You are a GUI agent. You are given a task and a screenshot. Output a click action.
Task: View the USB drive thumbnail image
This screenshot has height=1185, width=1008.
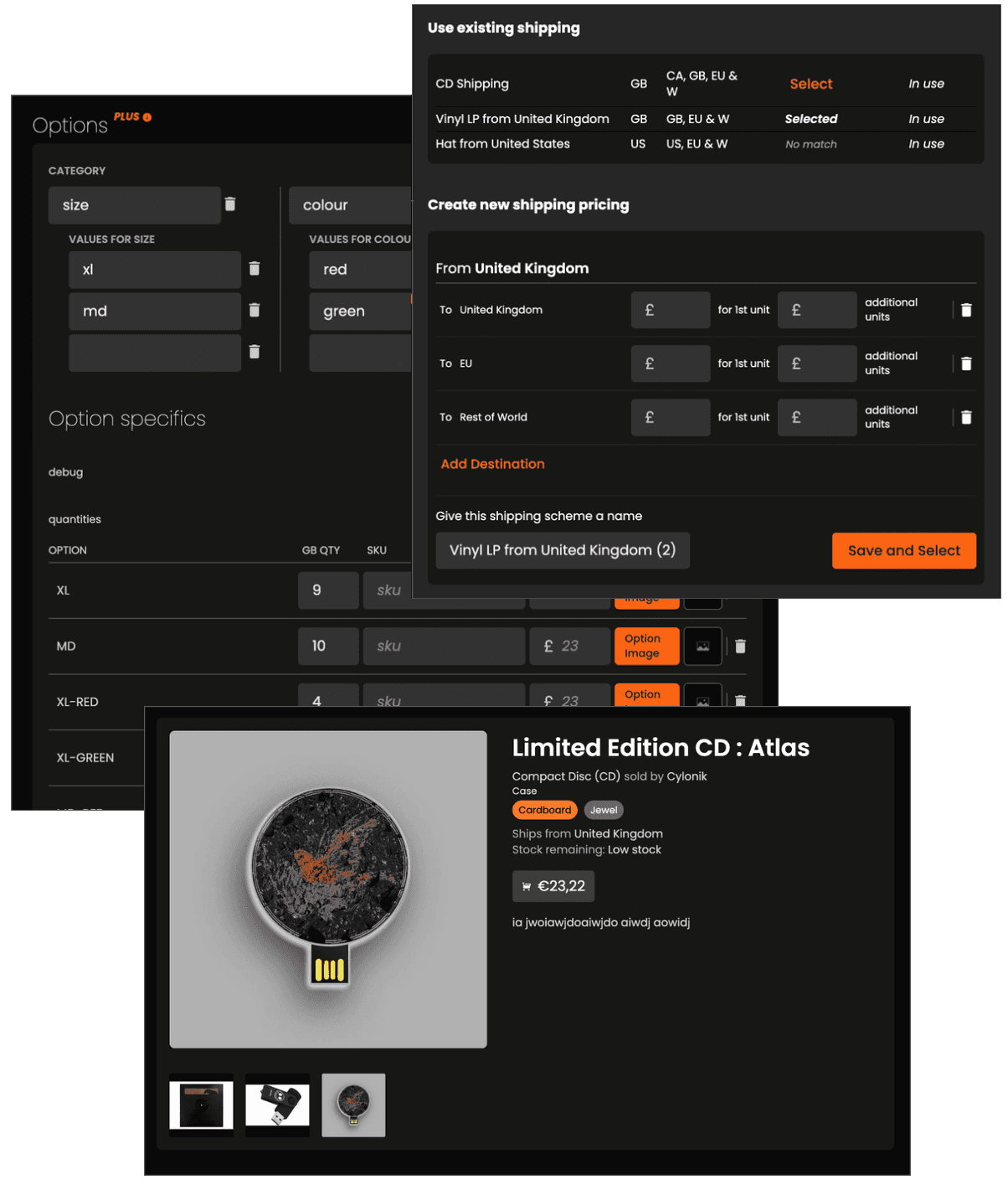(277, 1105)
